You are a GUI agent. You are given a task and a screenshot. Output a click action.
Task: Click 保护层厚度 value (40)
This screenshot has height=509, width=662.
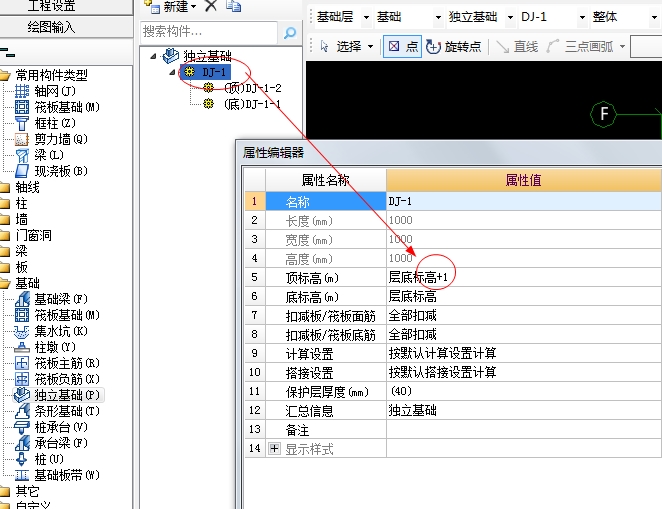[x=524, y=391]
